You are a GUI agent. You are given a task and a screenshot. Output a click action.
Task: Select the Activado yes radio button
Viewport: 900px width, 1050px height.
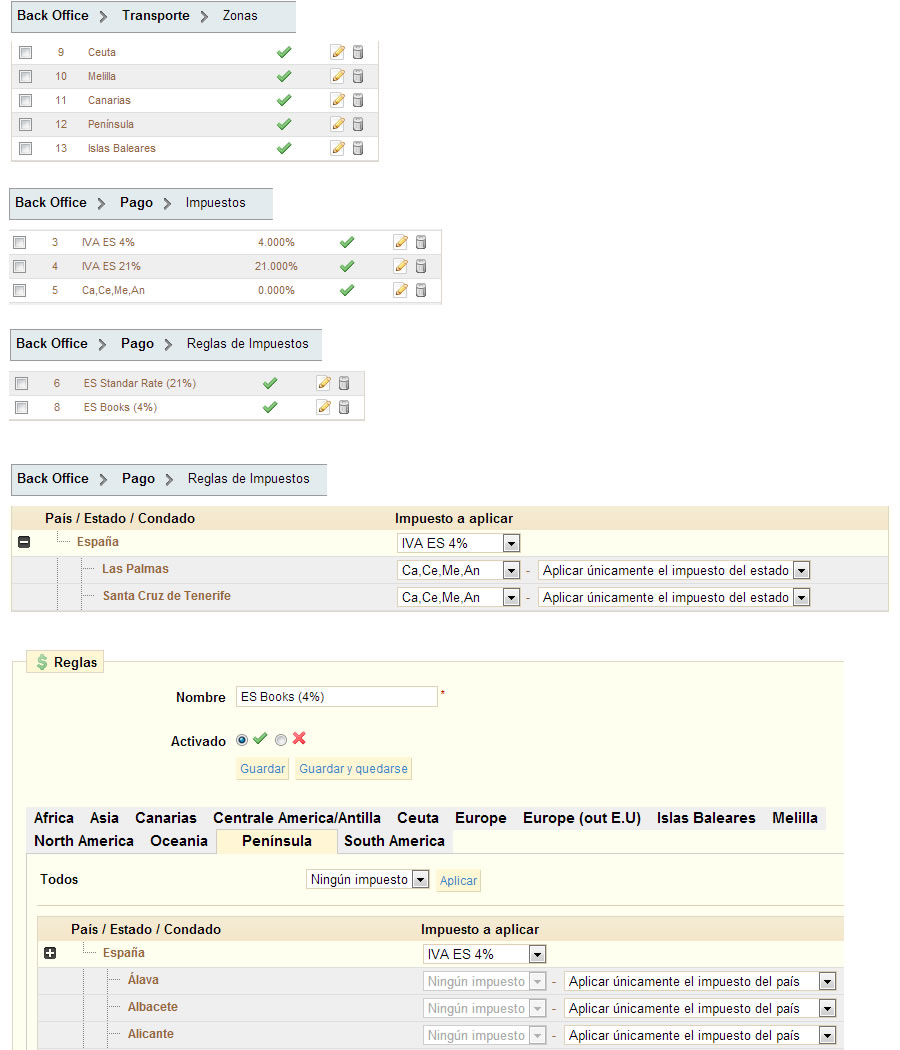click(x=242, y=740)
